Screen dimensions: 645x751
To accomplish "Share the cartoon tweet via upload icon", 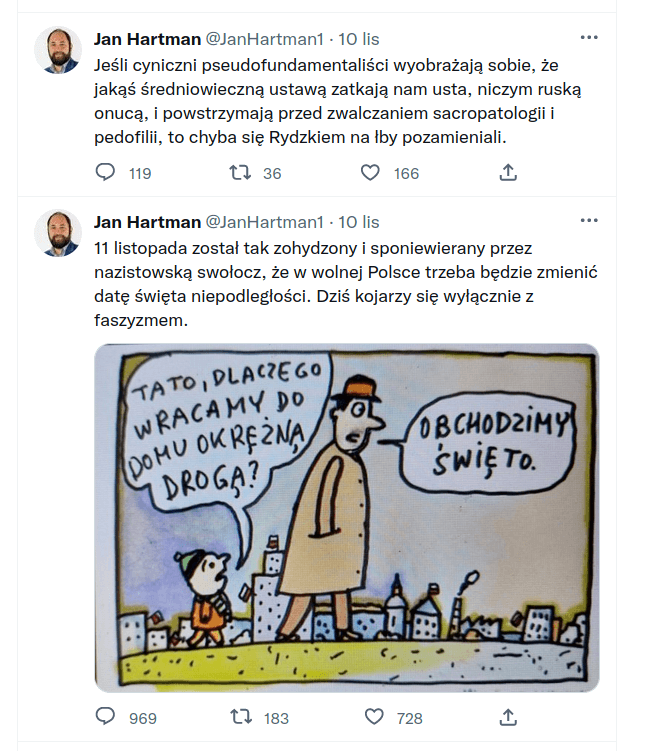I will coord(508,717).
